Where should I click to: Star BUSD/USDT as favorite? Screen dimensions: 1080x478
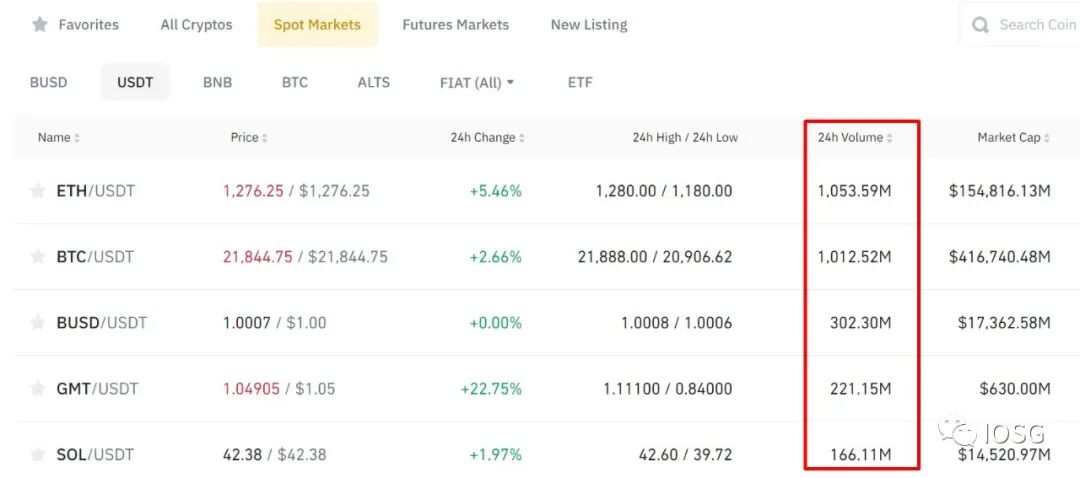(x=38, y=322)
